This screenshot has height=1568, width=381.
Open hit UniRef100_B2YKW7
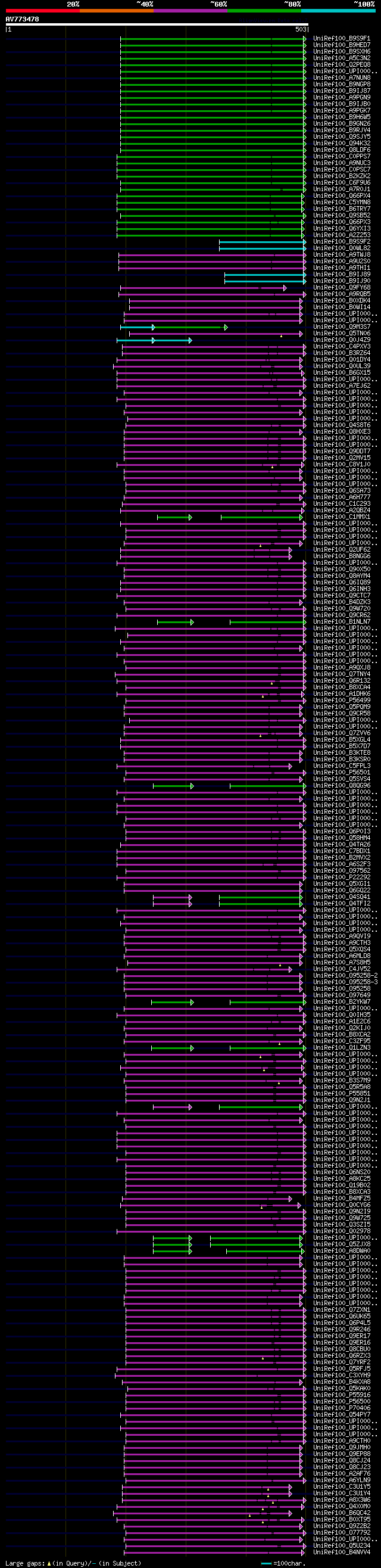[x=342, y=1002]
